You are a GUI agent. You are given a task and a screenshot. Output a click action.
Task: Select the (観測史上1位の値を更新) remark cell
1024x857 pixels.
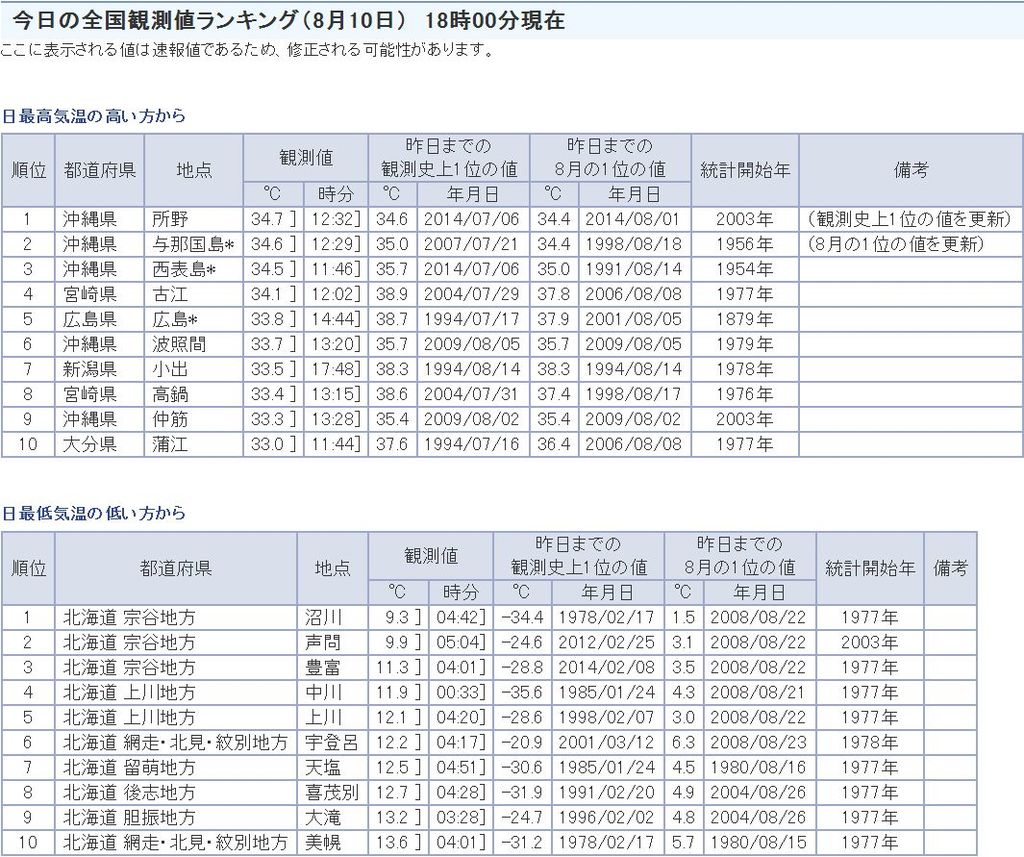point(910,219)
